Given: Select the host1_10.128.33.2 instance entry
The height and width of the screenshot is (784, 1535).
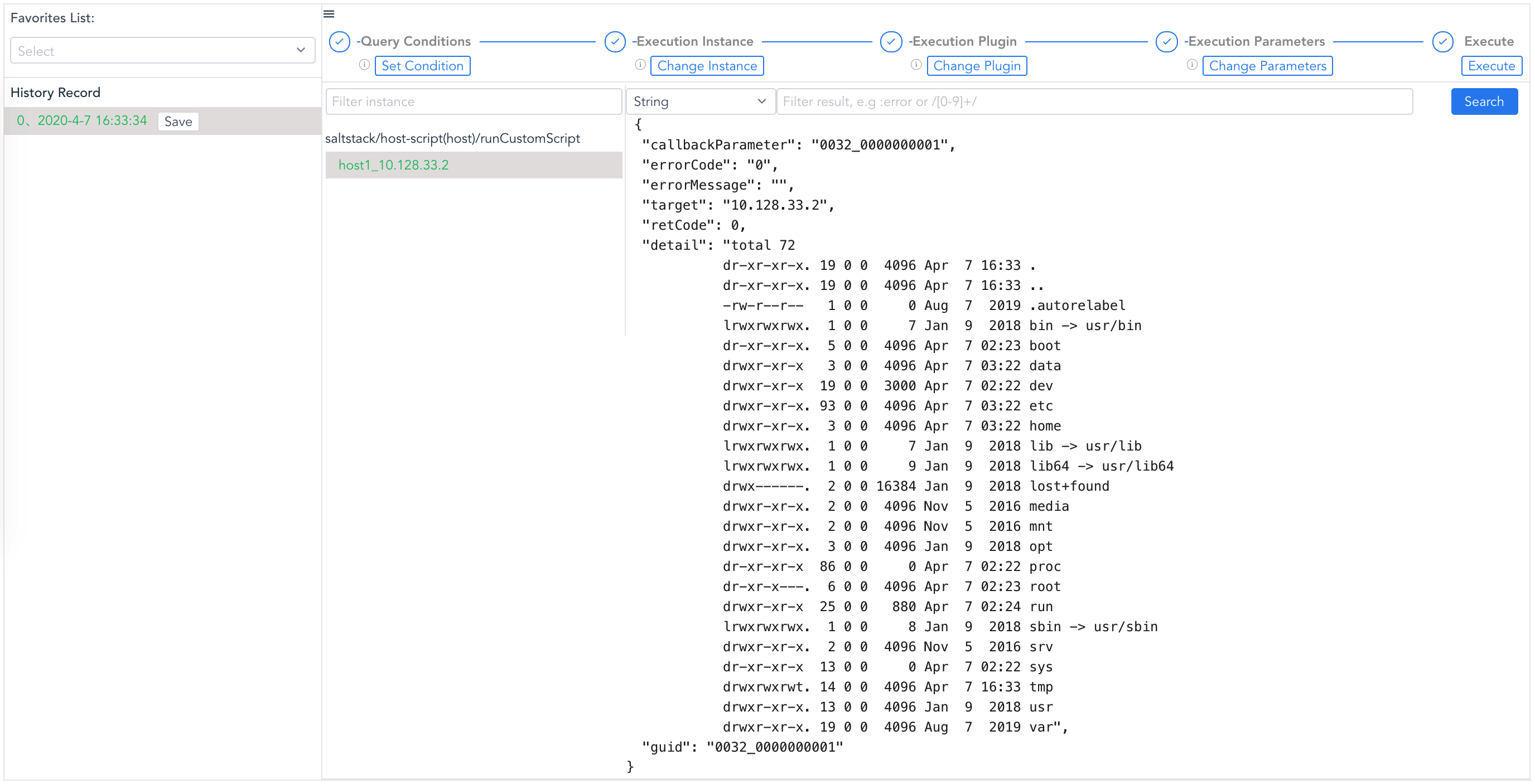Looking at the screenshot, I should coord(393,165).
